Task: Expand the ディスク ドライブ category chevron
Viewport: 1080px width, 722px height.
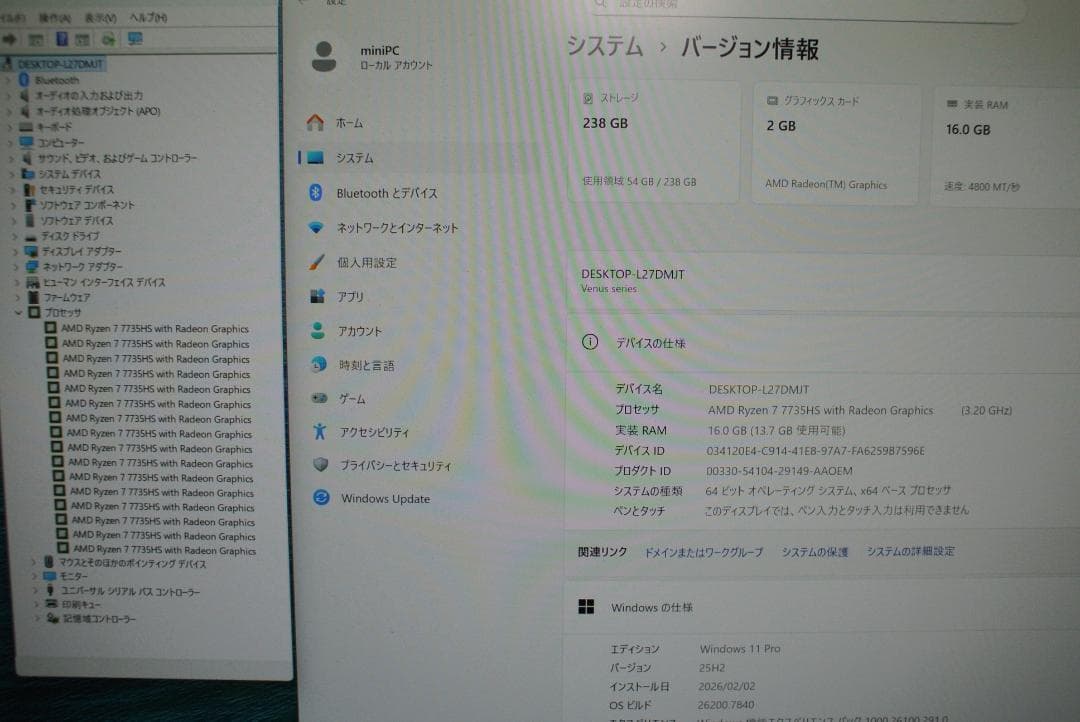Action: click(x=14, y=236)
